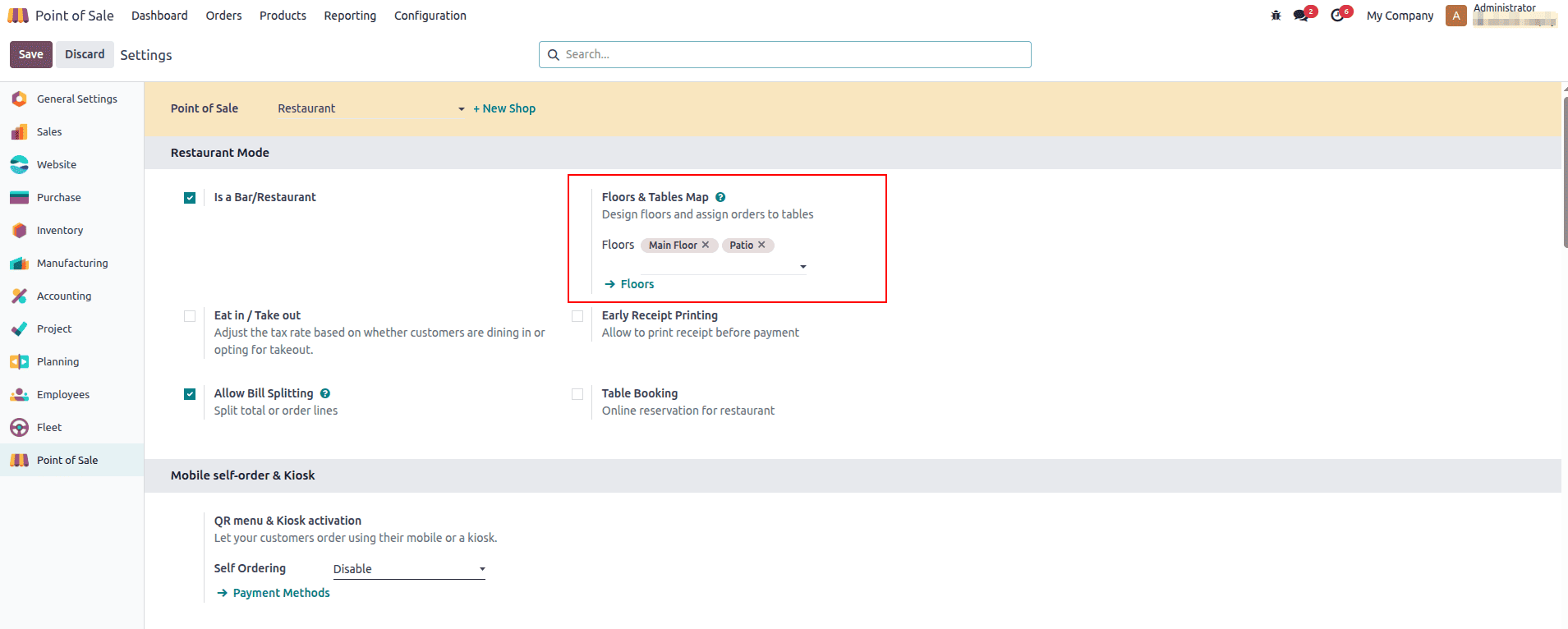Open the Payment Methods link
Viewport: 1568px width, 629px height.
click(274, 593)
